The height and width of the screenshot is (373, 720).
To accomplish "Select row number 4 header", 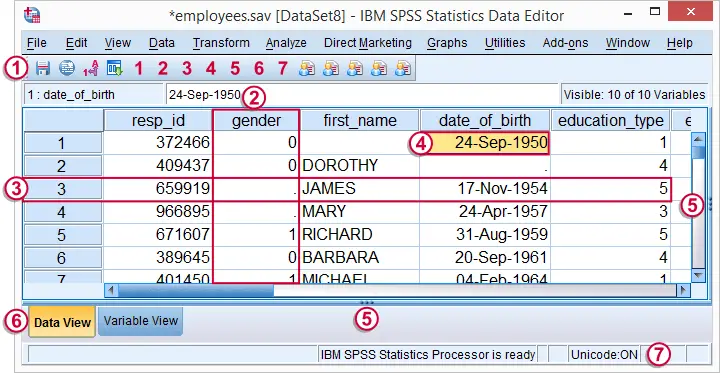I will 63,212.
